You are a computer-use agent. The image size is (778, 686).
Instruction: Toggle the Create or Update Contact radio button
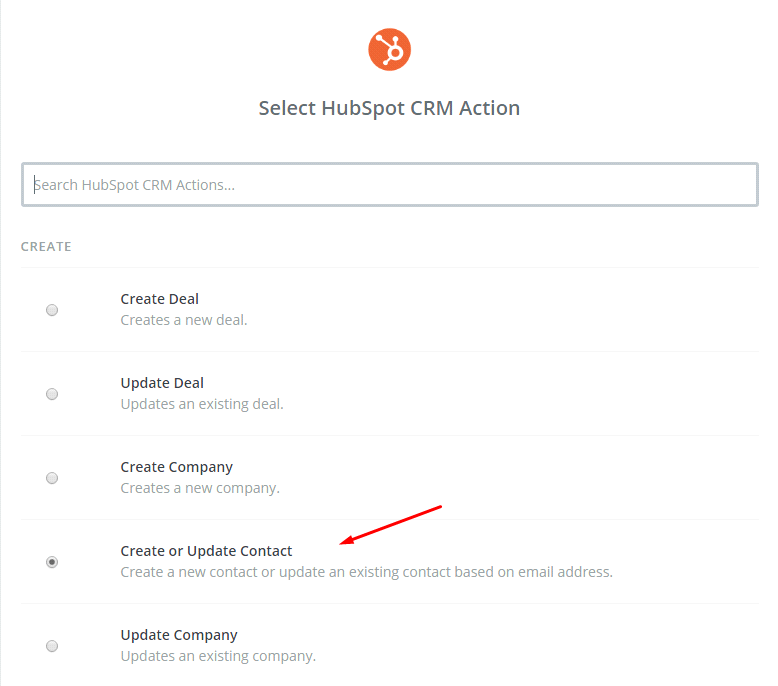pos(52,562)
